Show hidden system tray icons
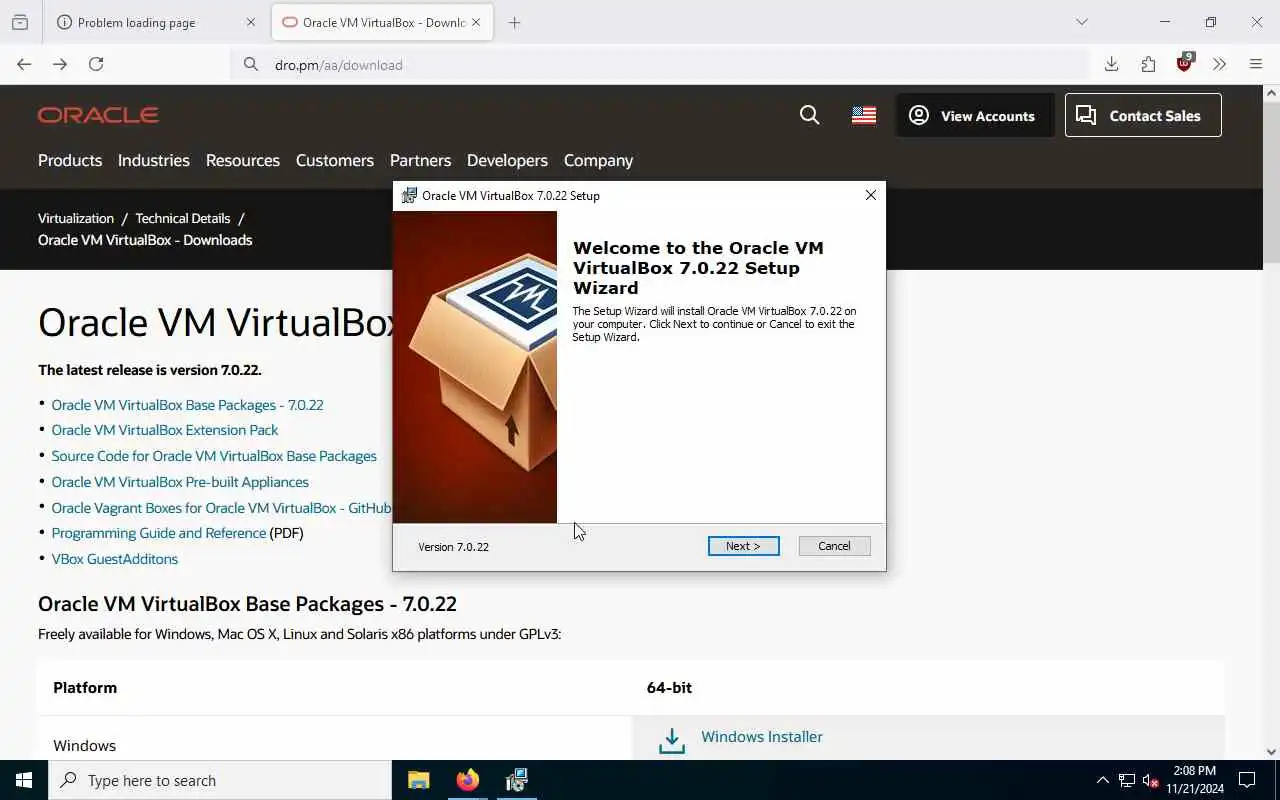Screen dimensions: 1280x800 [1102, 780]
